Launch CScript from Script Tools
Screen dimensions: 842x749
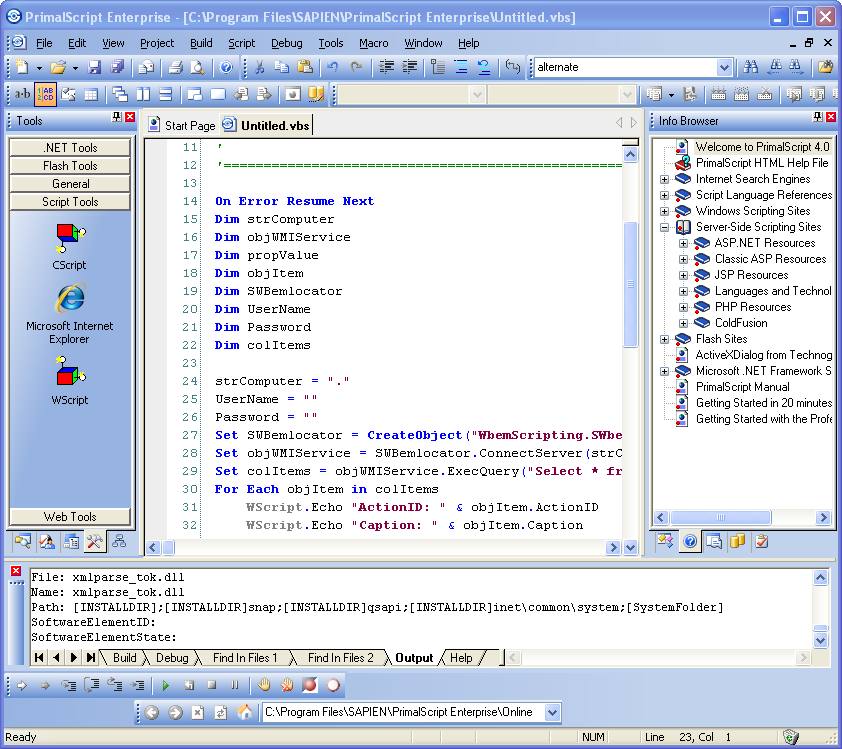[x=70, y=247]
